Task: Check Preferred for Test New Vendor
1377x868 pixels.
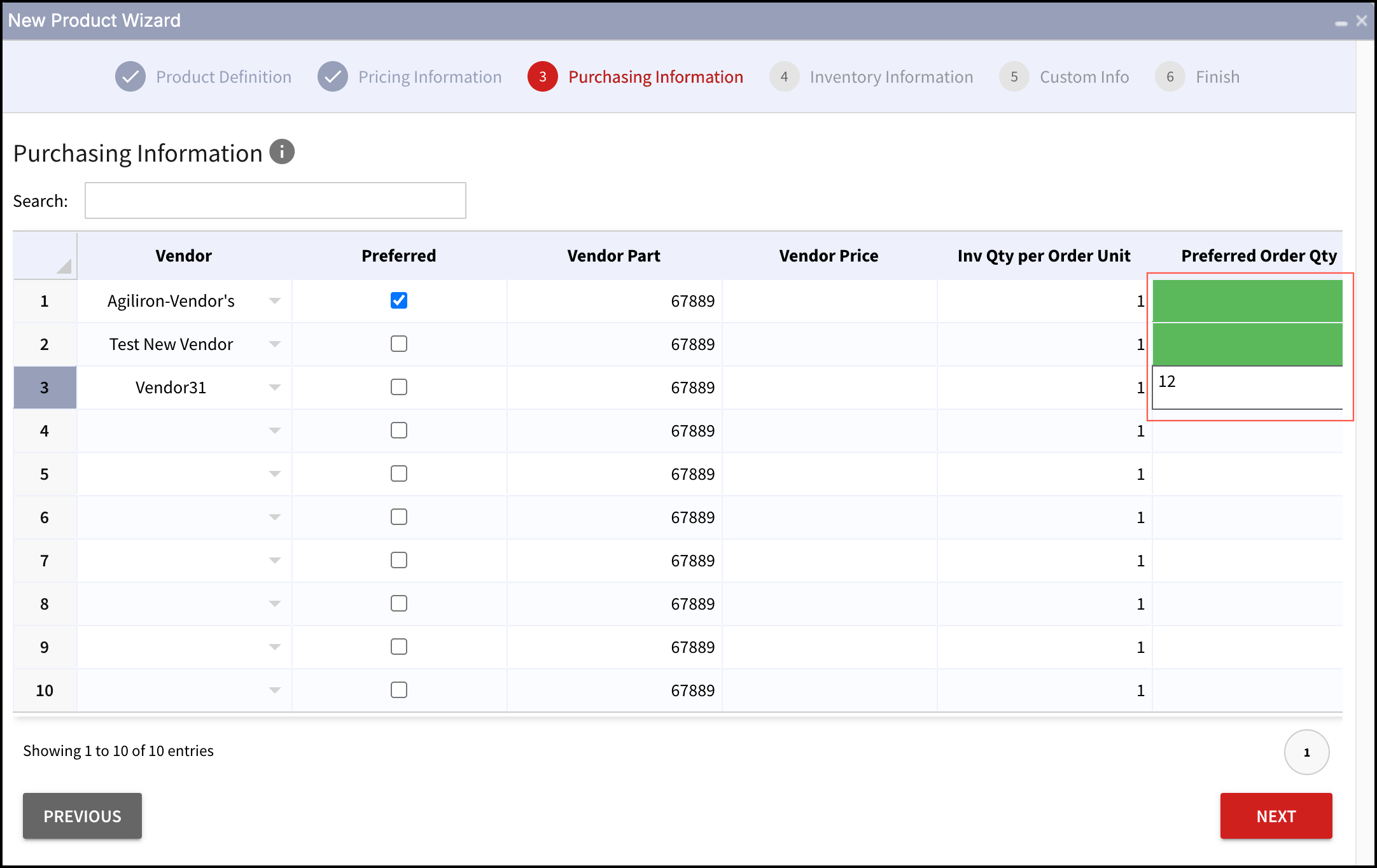Action: click(x=399, y=344)
